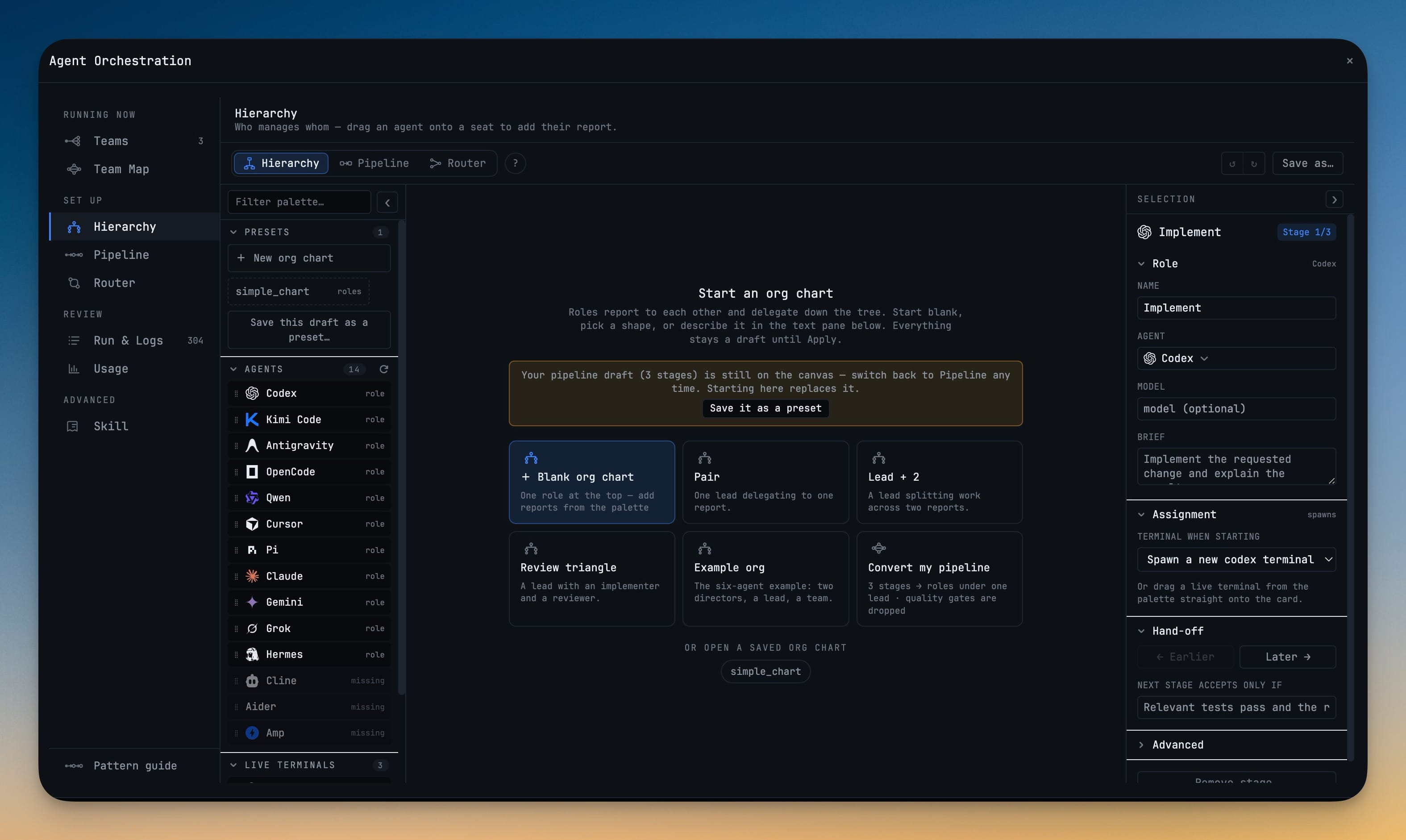Refresh the agents list
1406x840 pixels.
[x=384, y=369]
